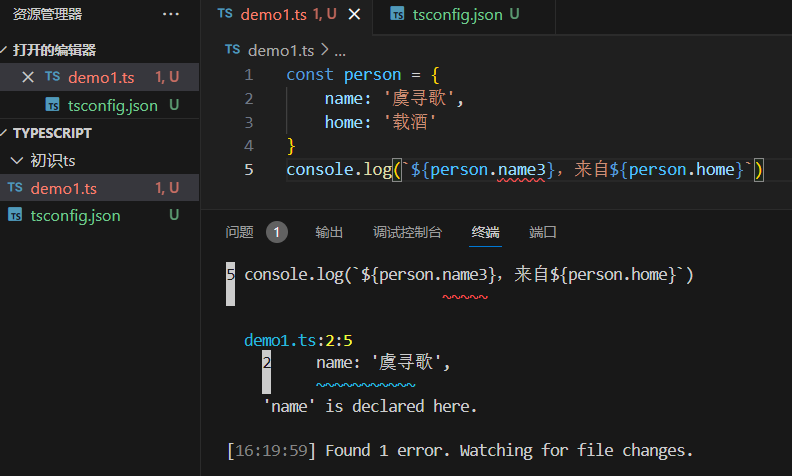Close the demo1.ts editor tab
Image resolution: width=792 pixels, height=476 pixels.
coord(355,15)
